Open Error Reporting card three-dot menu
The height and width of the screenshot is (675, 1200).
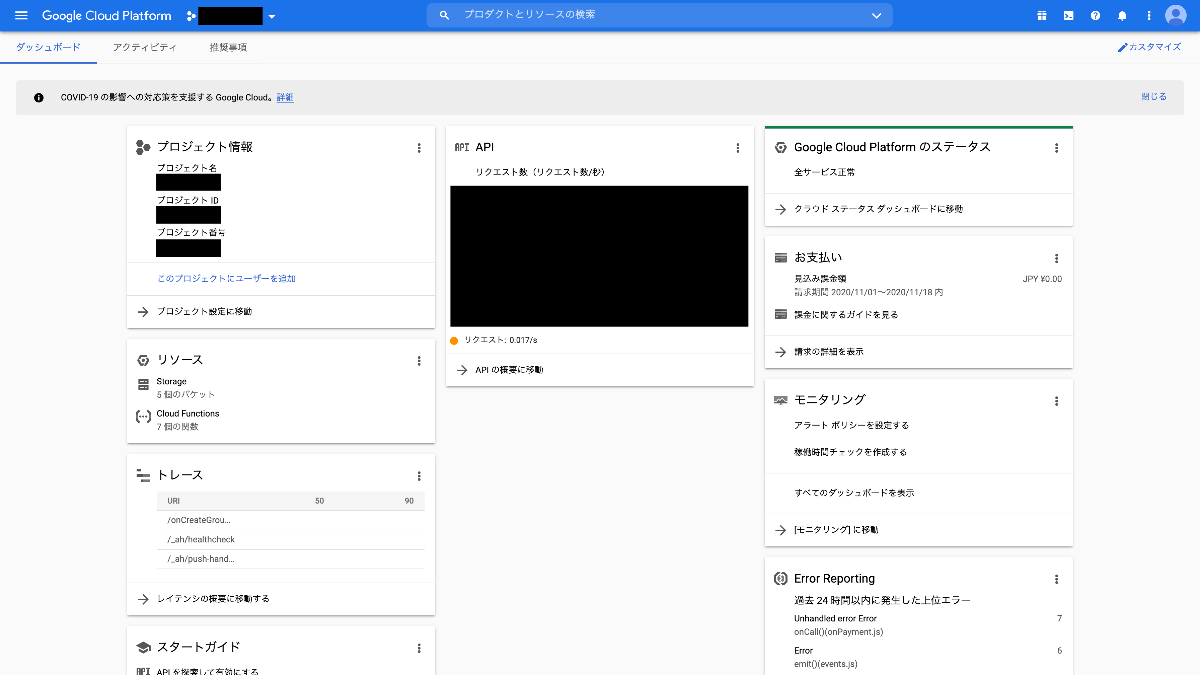pos(1057,580)
